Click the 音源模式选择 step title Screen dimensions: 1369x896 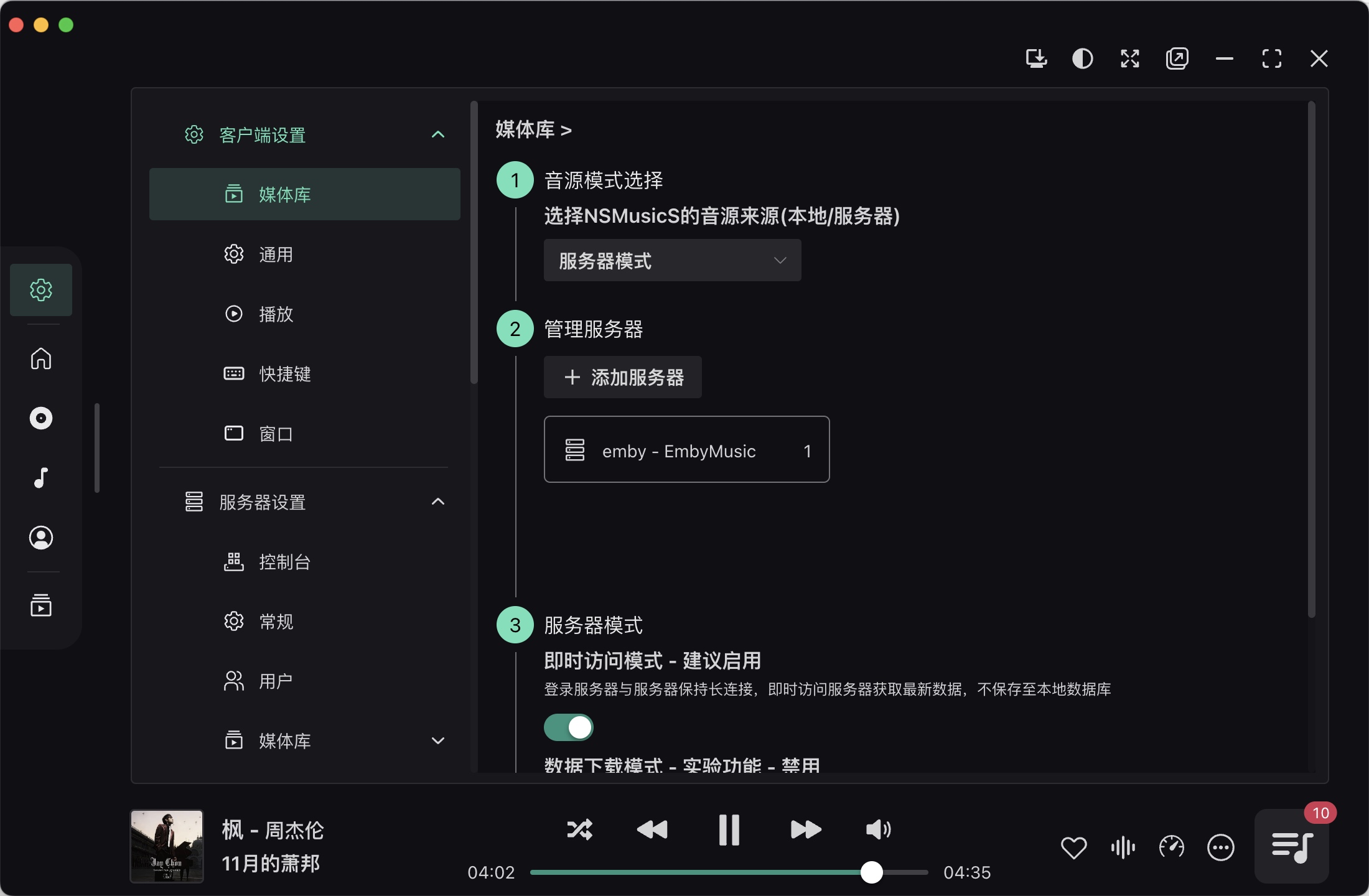coord(604,180)
